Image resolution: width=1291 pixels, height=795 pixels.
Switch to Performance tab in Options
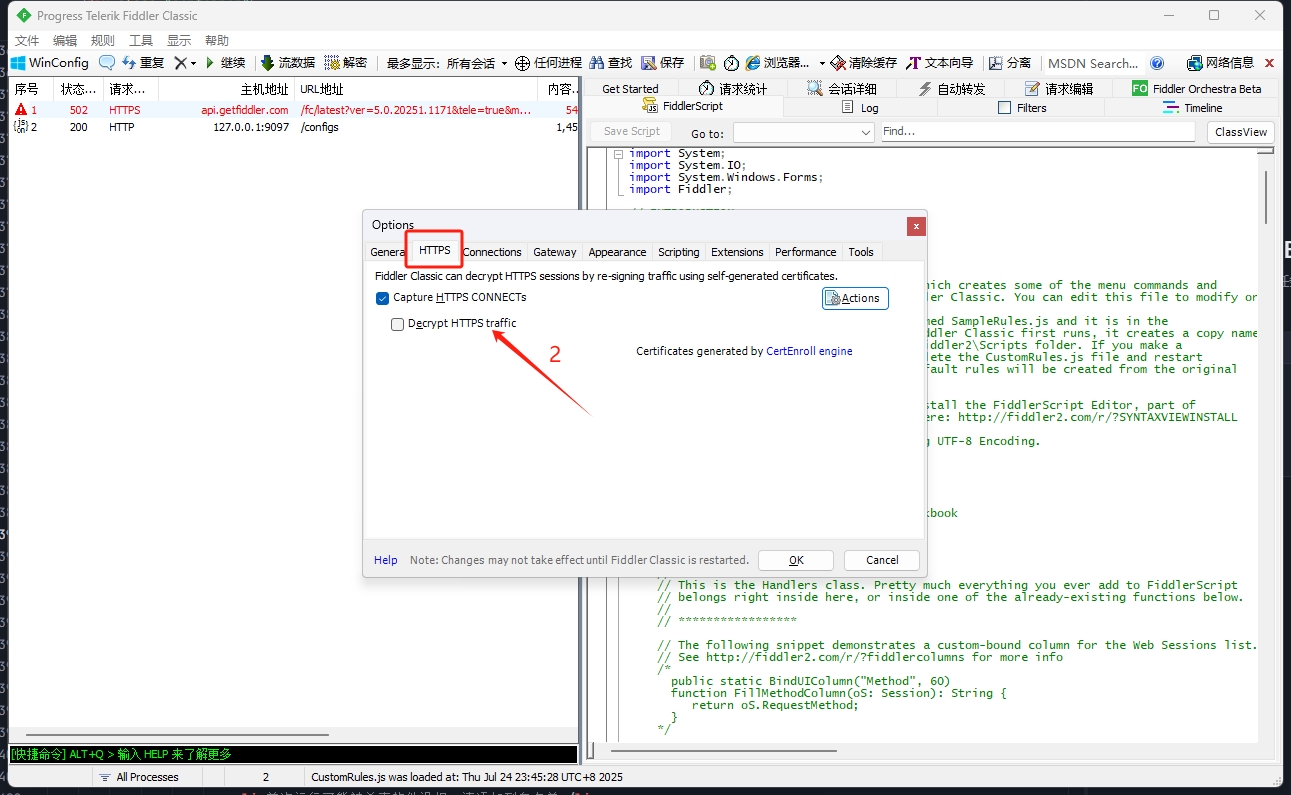point(806,252)
